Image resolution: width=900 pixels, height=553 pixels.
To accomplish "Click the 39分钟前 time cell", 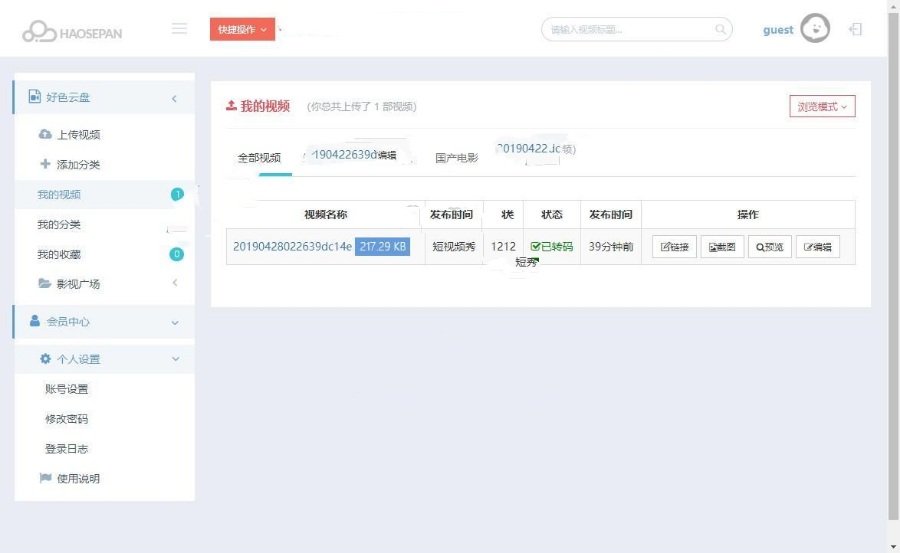I will (x=611, y=246).
